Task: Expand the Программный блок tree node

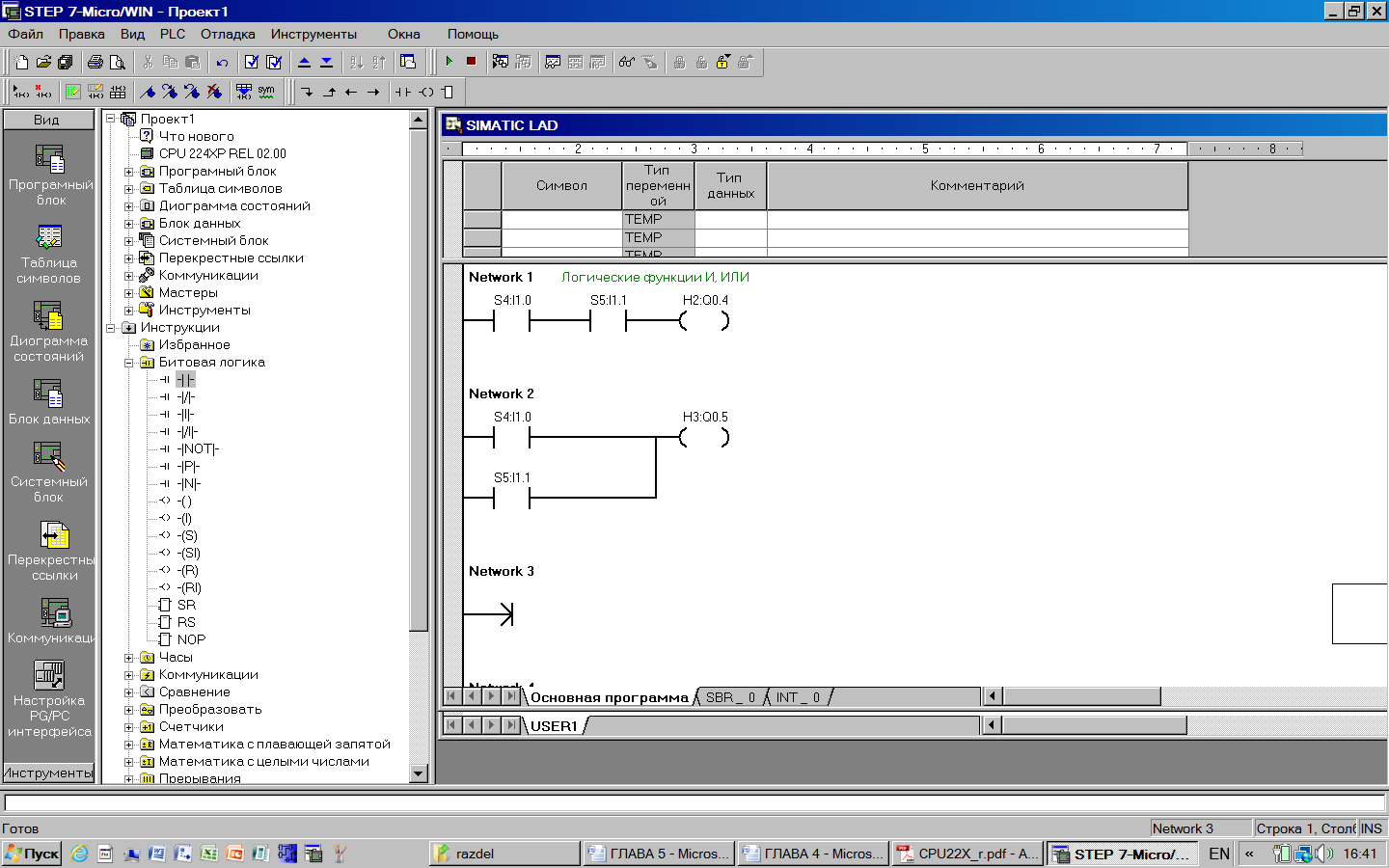Action: (x=128, y=172)
